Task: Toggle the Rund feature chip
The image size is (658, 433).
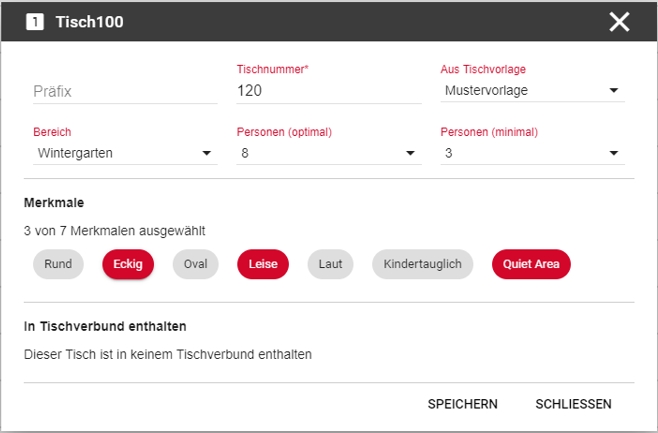Action: tap(58, 264)
